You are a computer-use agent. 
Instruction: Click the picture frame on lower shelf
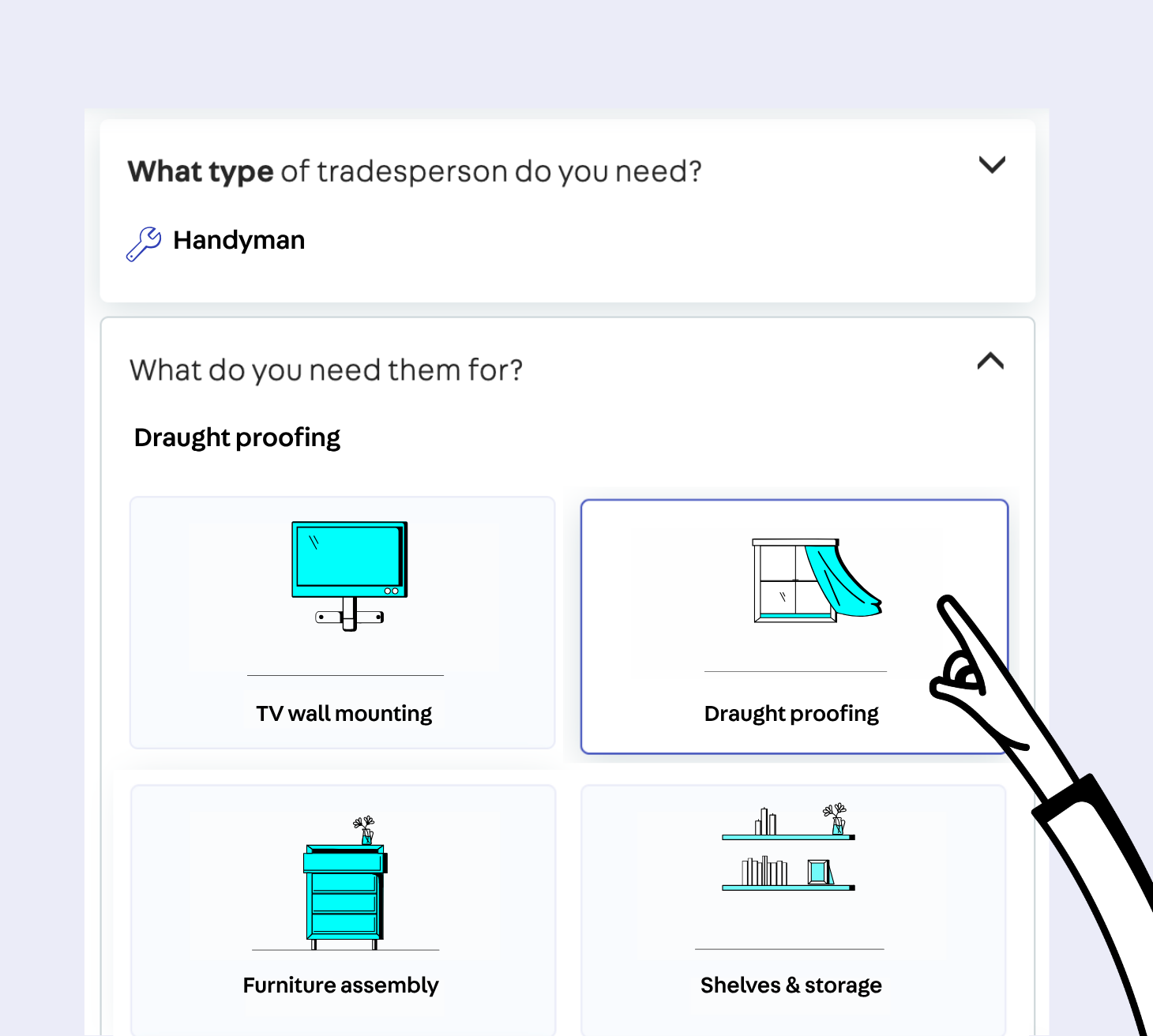pos(819,872)
